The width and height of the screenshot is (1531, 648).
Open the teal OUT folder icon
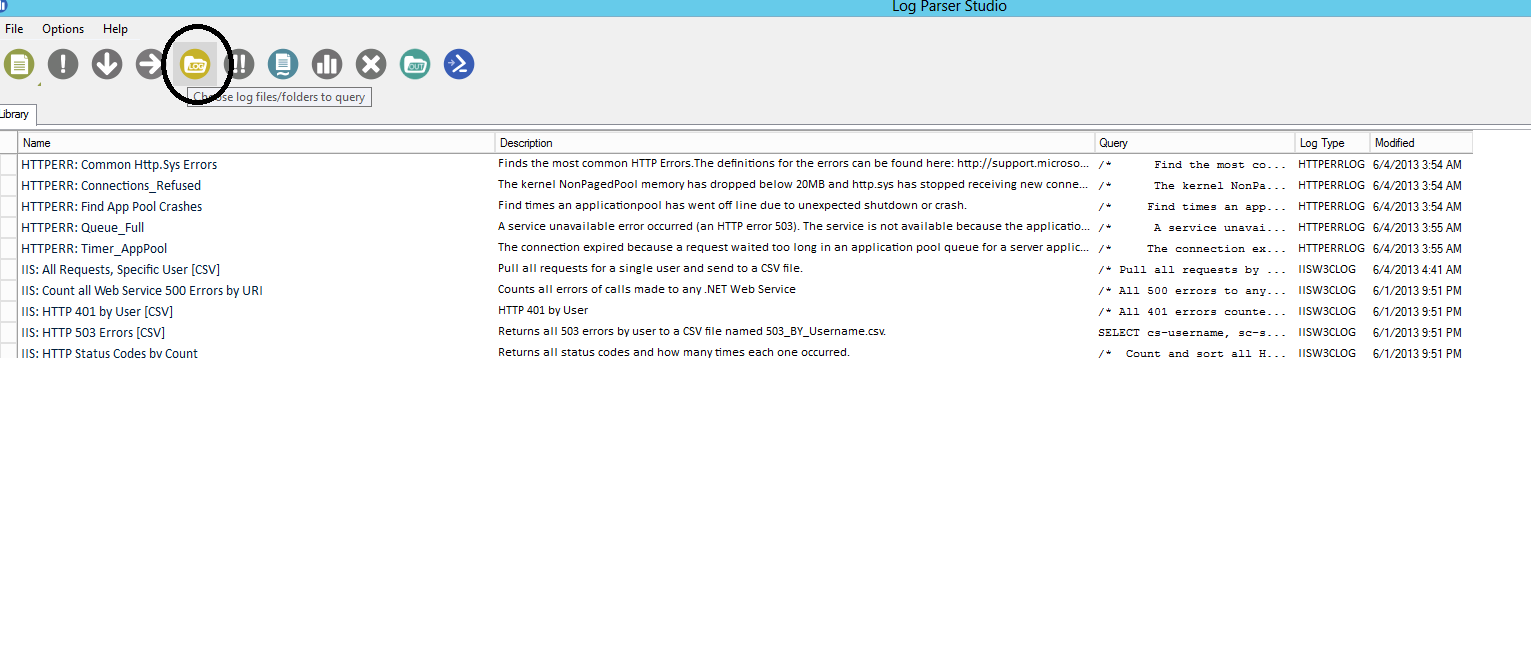[x=415, y=65]
